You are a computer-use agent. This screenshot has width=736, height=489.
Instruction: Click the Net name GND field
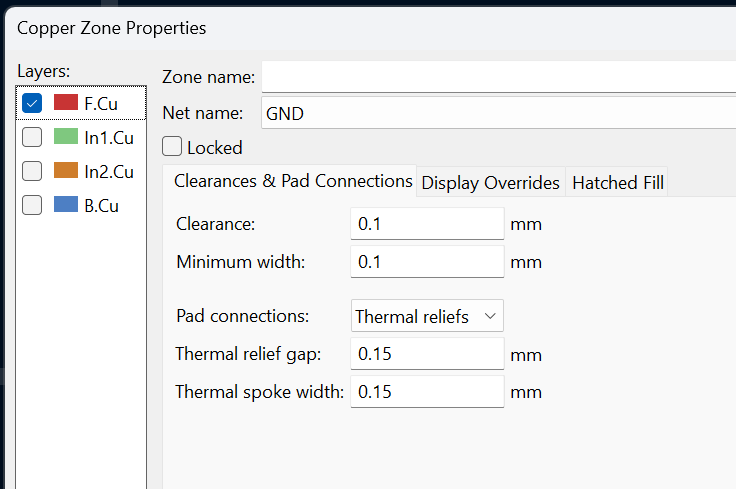pos(498,113)
